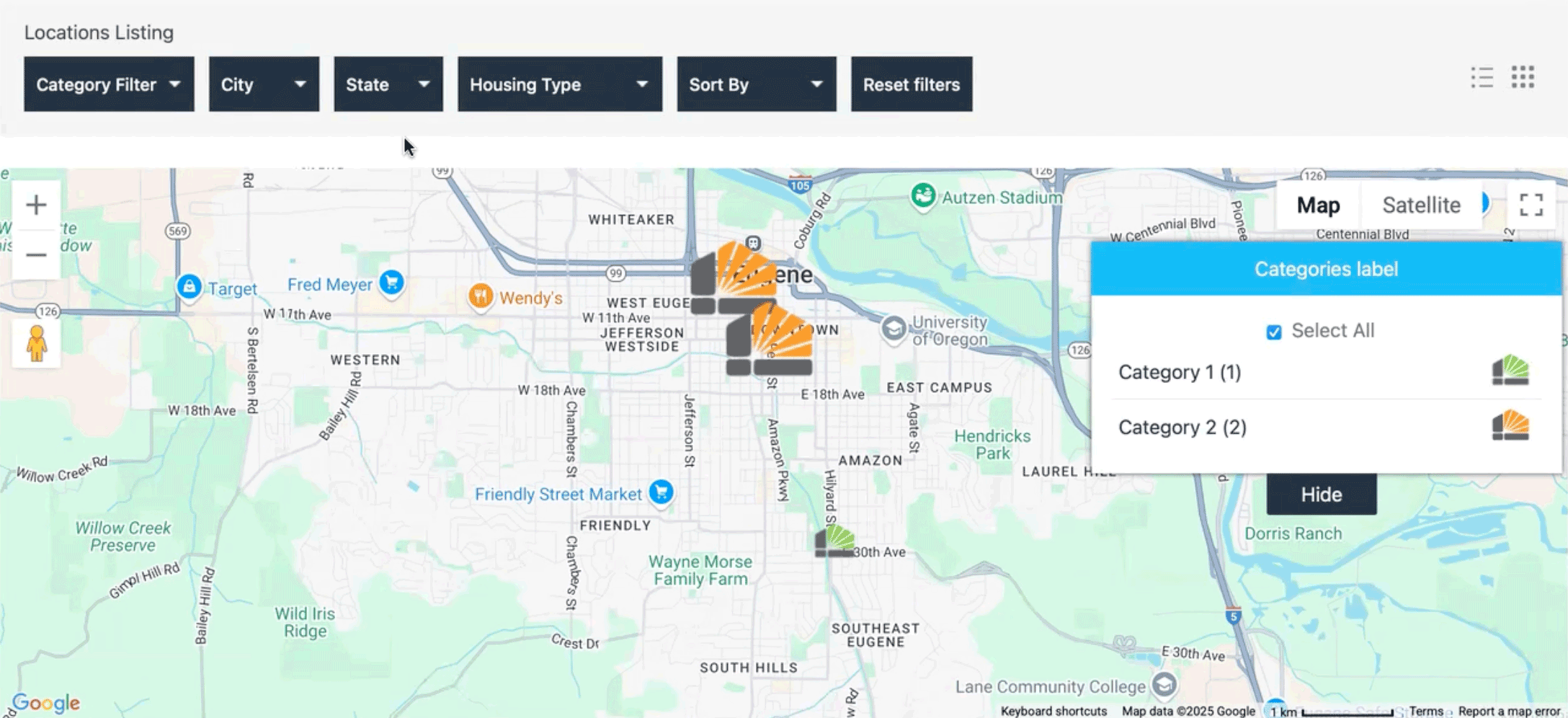
Task: Zoom in on the map
Action: [36, 205]
